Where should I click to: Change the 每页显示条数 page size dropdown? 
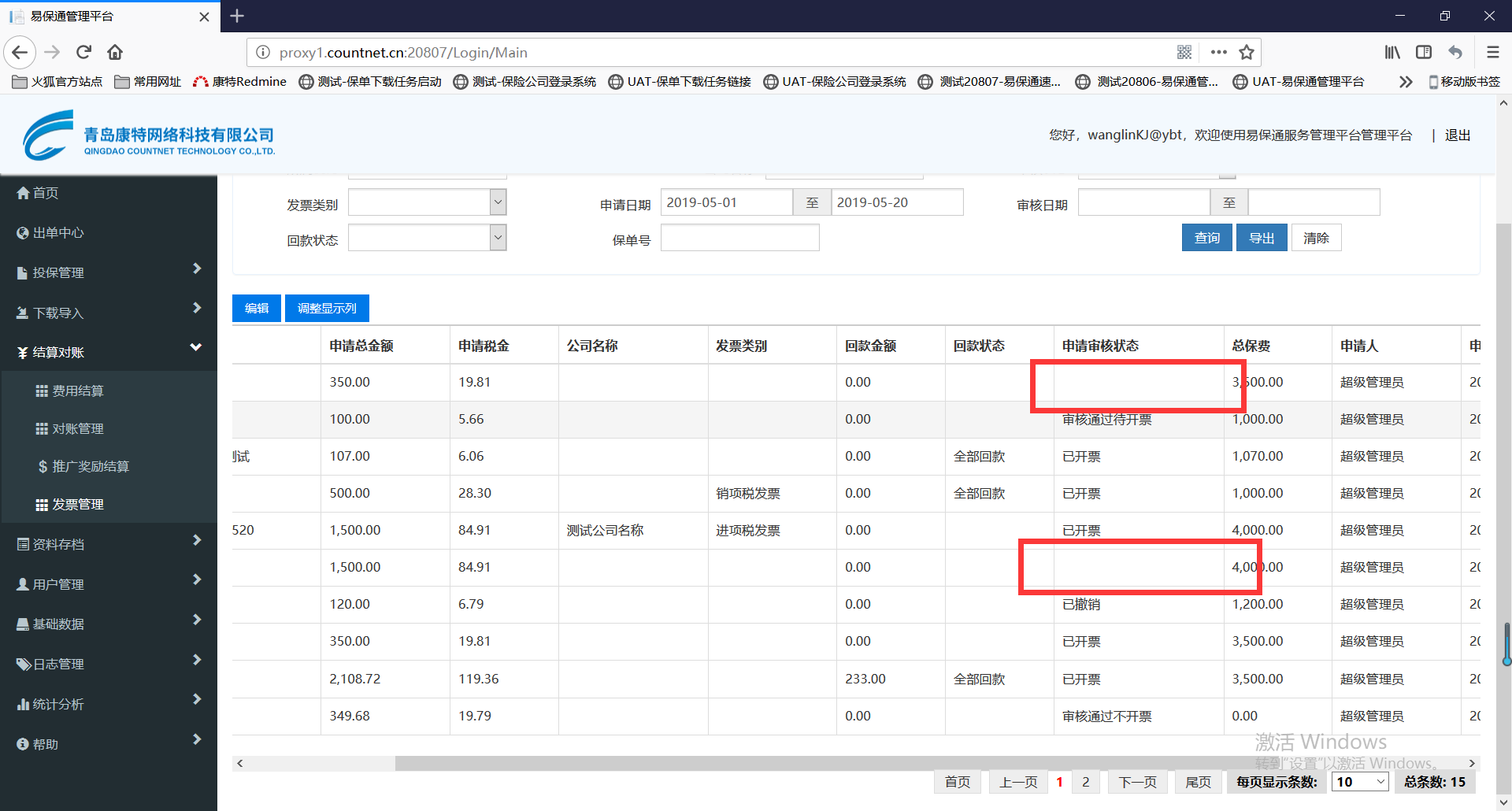[1359, 782]
